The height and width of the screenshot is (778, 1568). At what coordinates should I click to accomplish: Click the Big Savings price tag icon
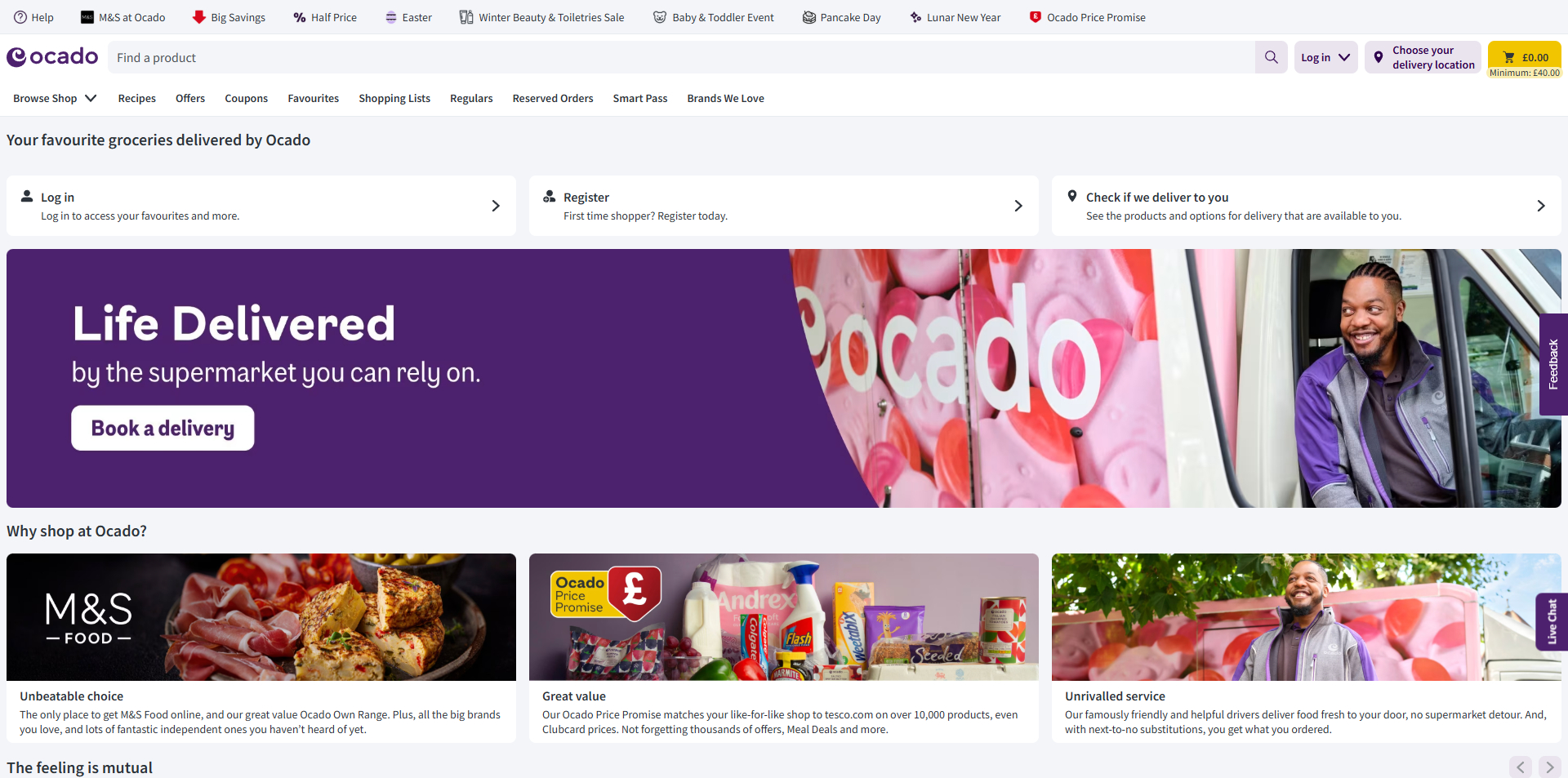198,16
